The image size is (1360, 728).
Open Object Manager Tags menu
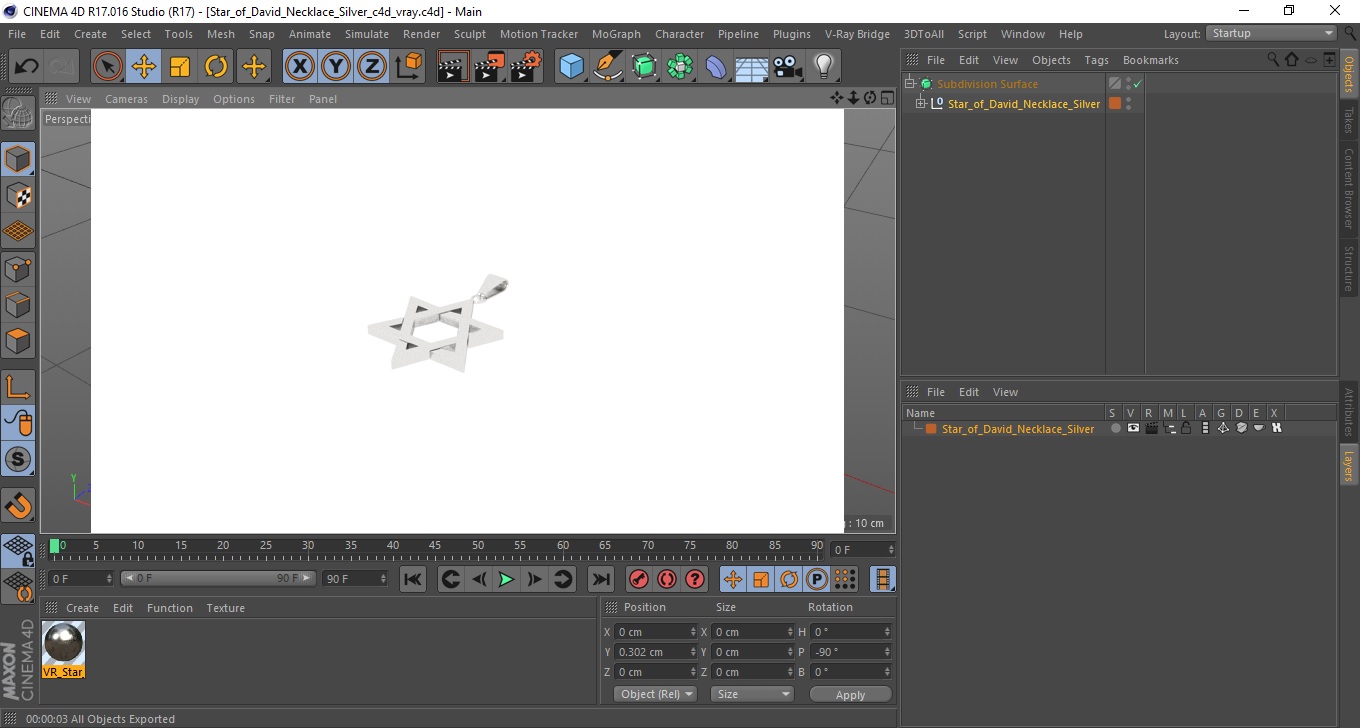pyautogui.click(x=1096, y=60)
